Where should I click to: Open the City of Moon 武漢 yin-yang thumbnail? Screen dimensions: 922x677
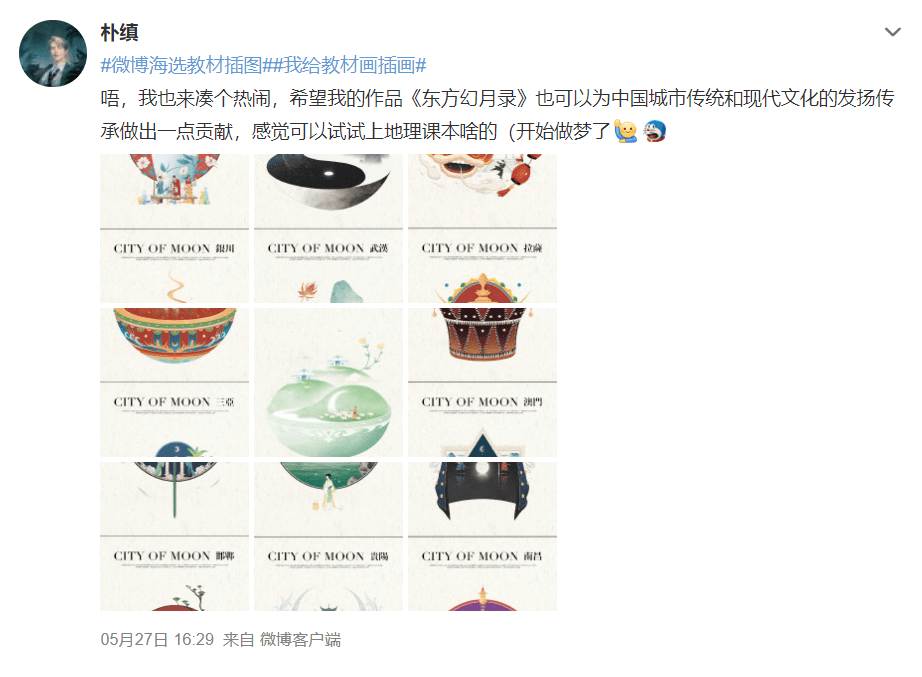pyautogui.click(x=329, y=229)
